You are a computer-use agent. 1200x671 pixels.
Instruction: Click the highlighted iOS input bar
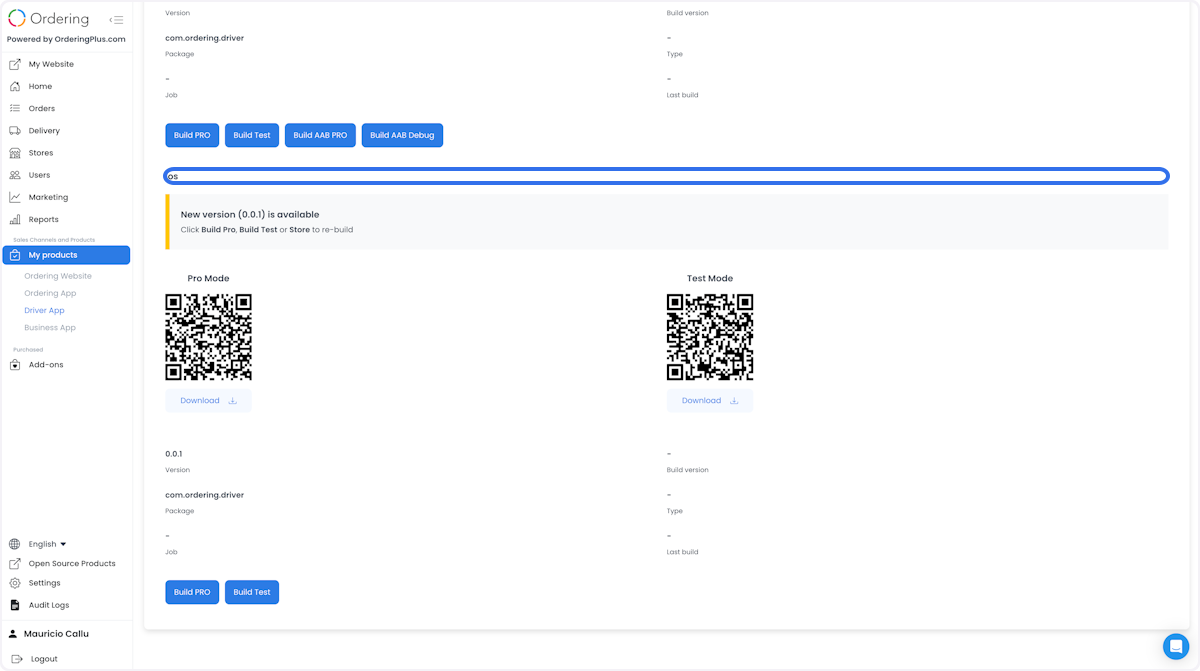pyautogui.click(x=666, y=176)
